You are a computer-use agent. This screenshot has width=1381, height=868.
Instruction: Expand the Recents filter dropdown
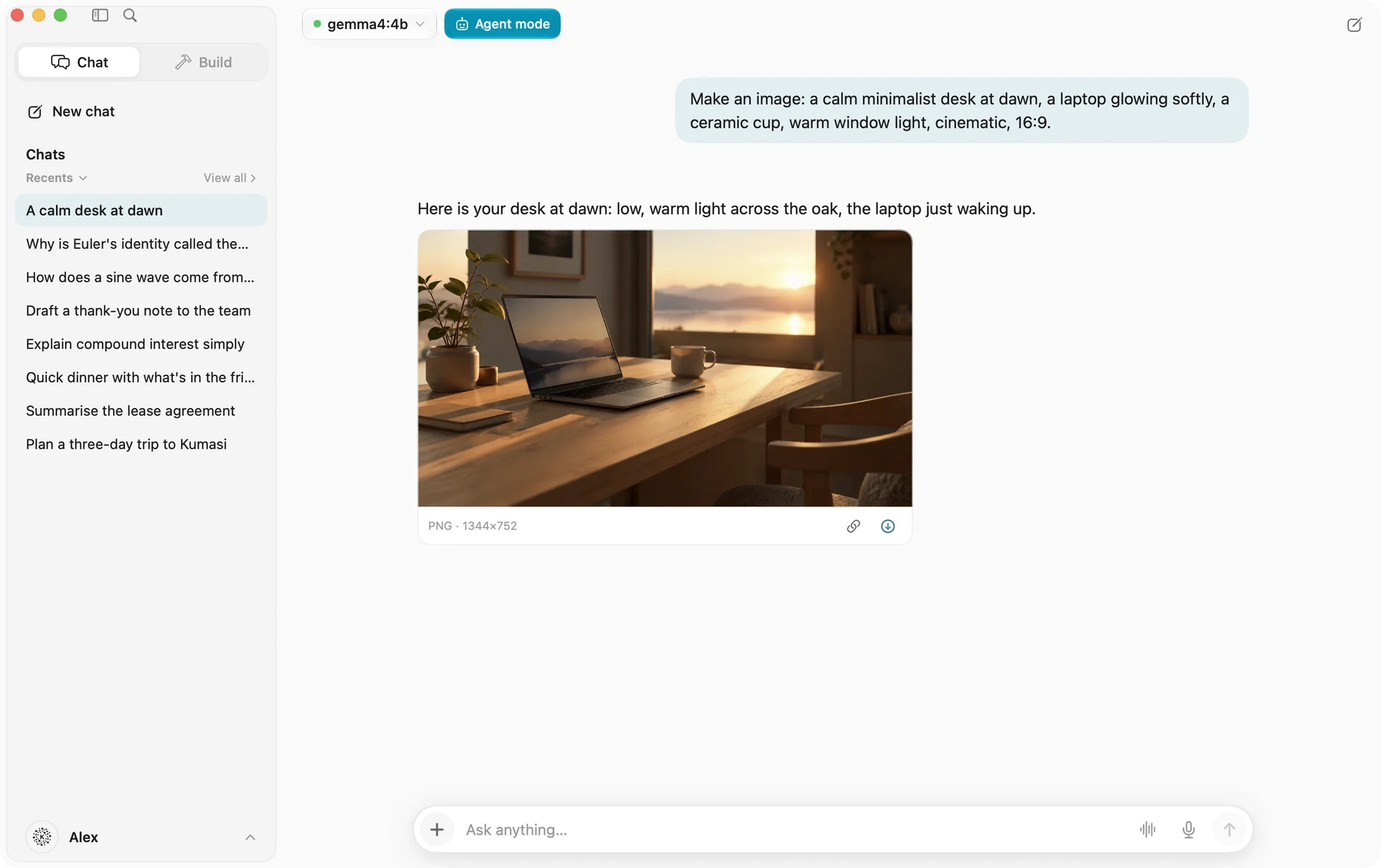pos(57,177)
